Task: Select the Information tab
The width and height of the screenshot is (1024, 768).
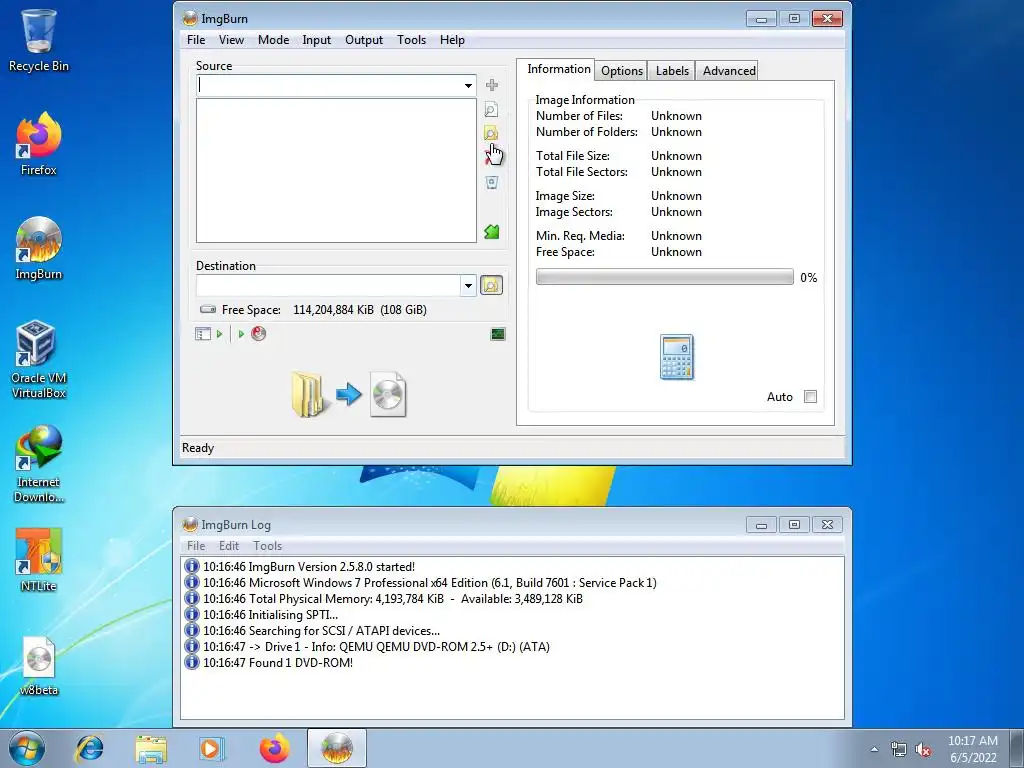Action: (x=558, y=69)
